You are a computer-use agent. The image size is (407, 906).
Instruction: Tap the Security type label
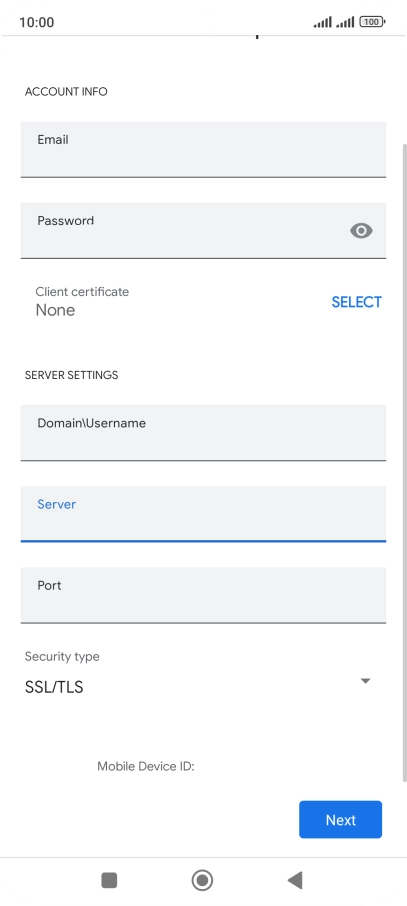(x=62, y=656)
